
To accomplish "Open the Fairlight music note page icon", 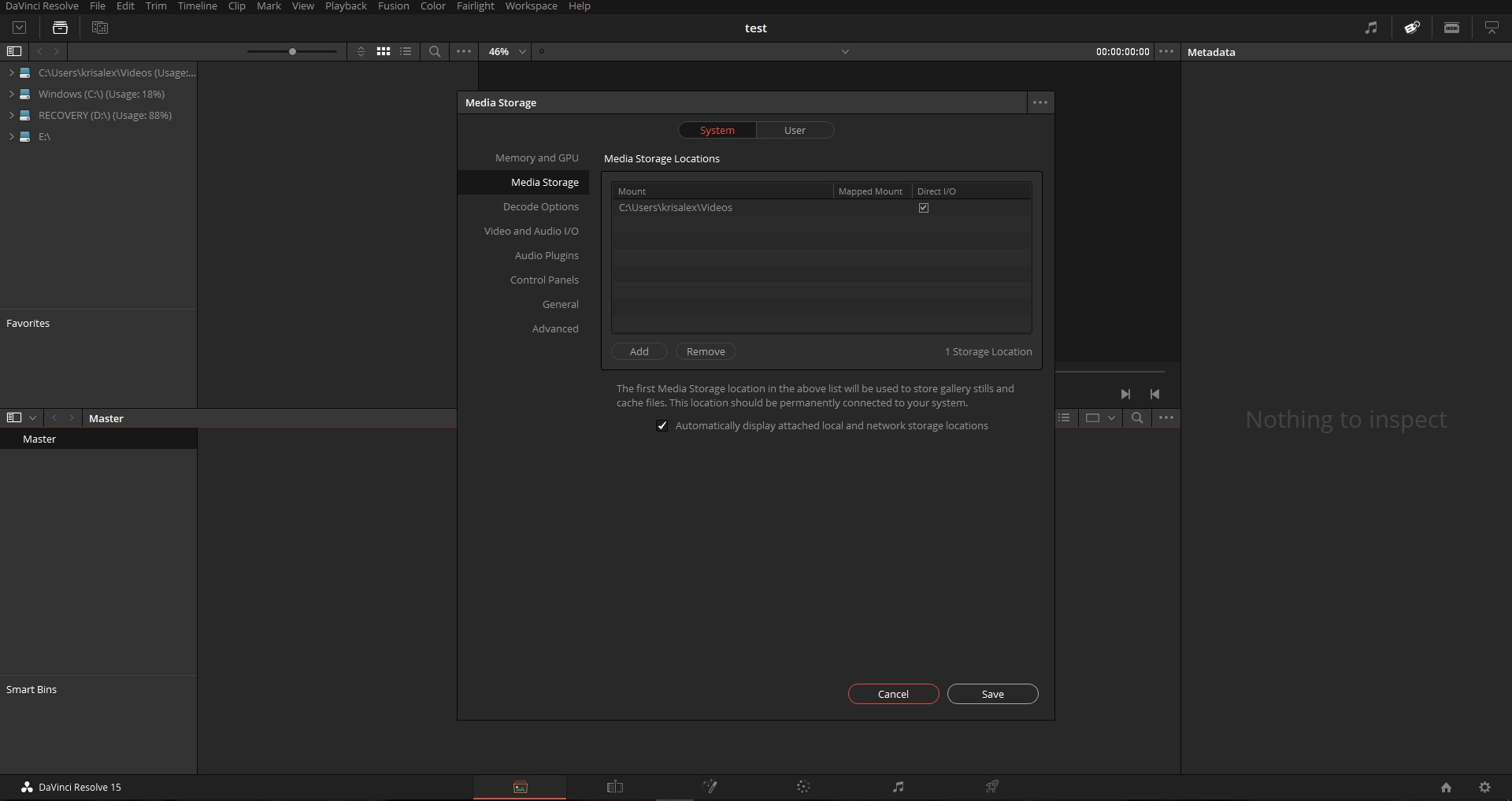I will coord(899,787).
